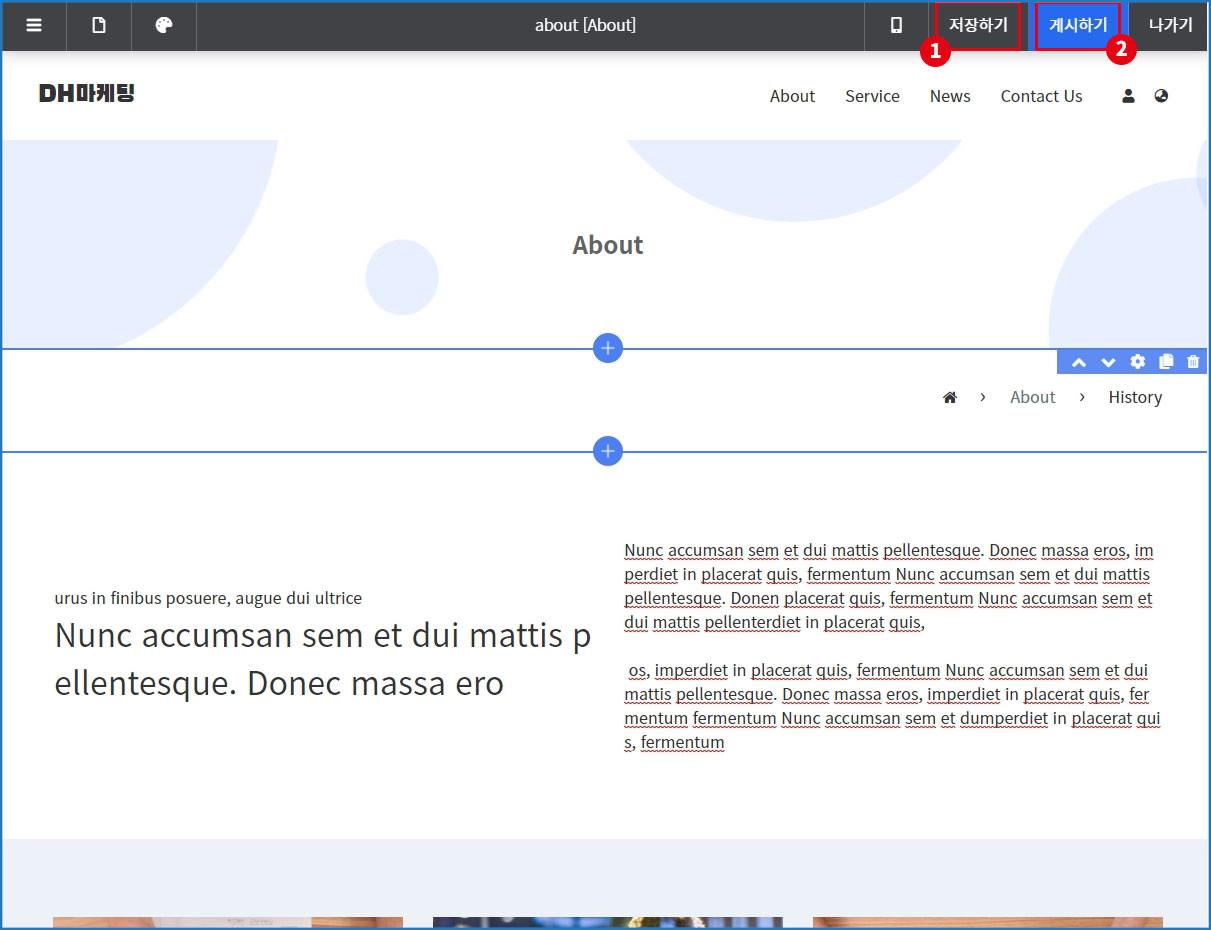Move block up with the up chevron
The height and width of the screenshot is (930, 1211).
pyautogui.click(x=1079, y=362)
